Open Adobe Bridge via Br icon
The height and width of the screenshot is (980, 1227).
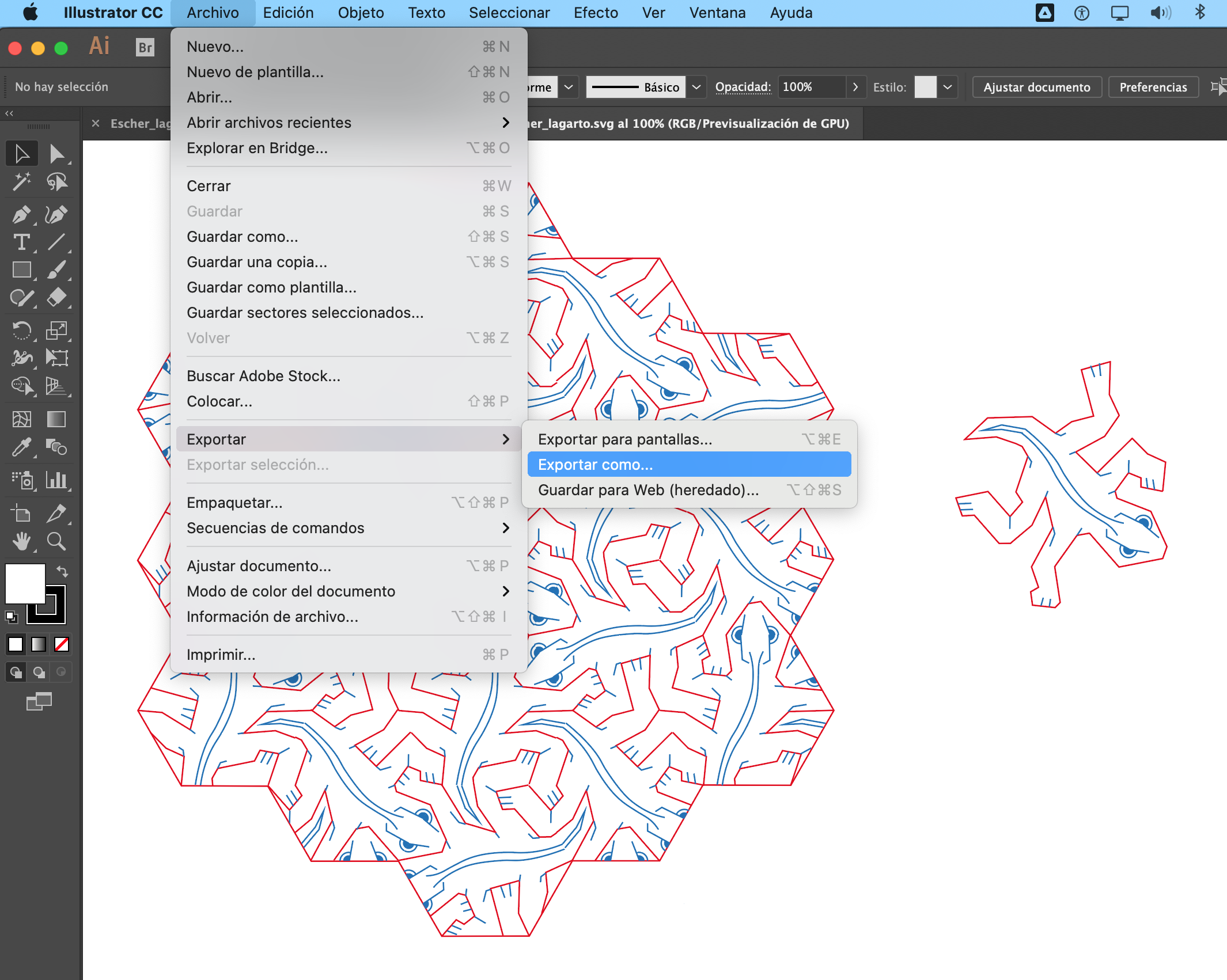[145, 47]
